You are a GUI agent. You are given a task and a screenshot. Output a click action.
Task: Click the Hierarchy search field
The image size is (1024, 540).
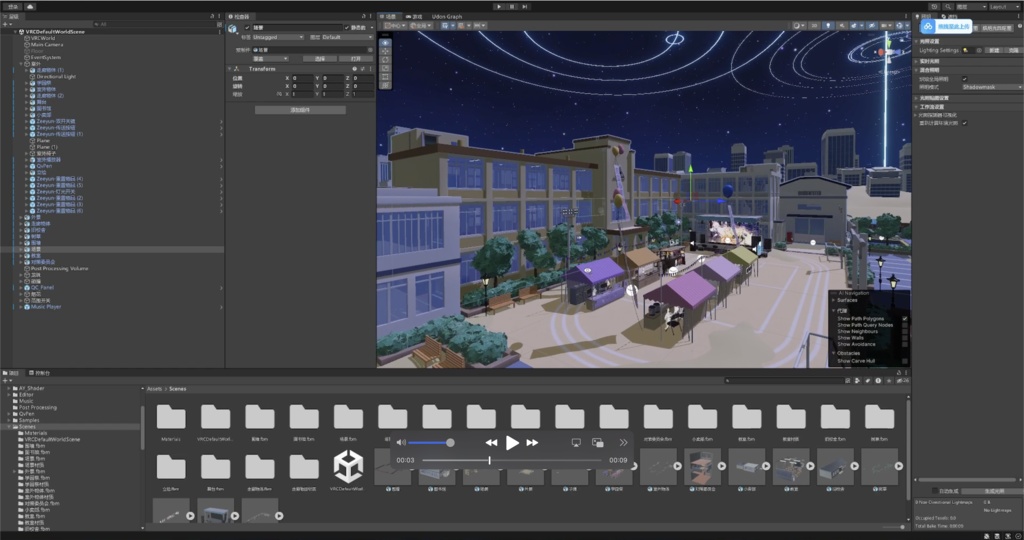(x=153, y=24)
